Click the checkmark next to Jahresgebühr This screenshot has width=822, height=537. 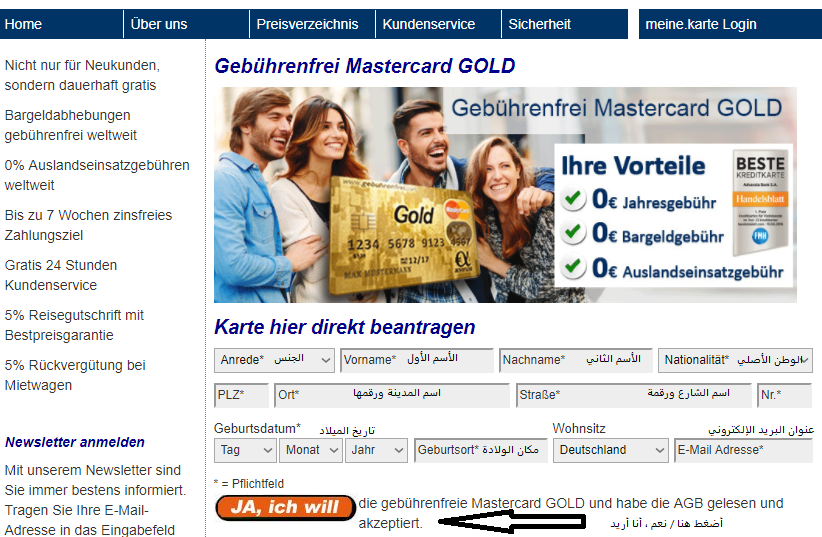coord(572,199)
